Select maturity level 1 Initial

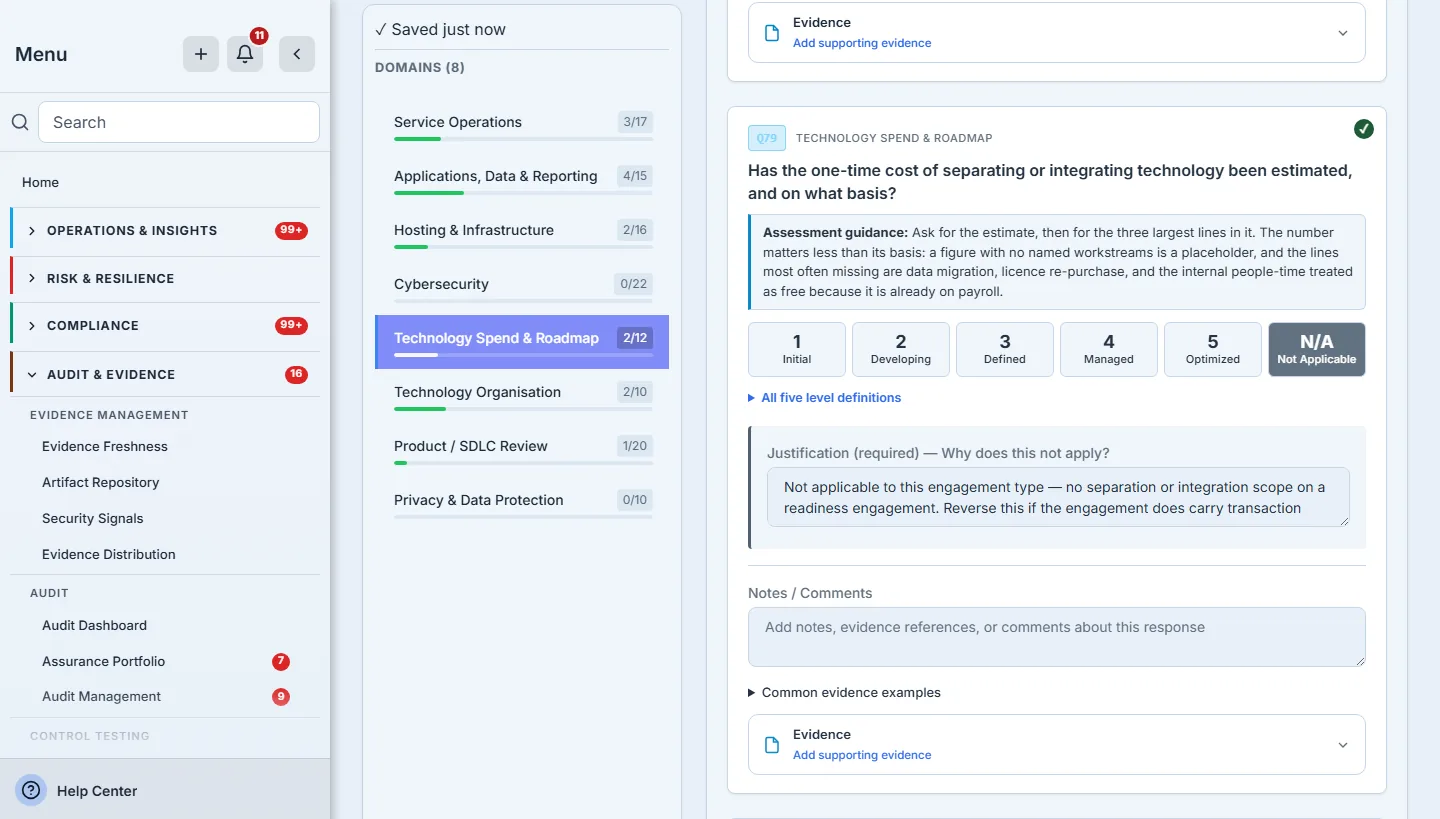click(x=797, y=349)
